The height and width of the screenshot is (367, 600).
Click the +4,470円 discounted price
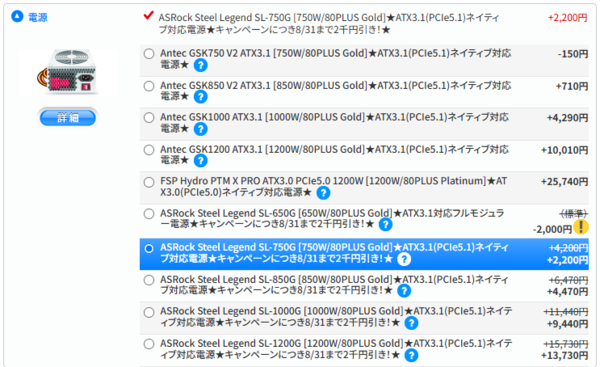(x=567, y=292)
